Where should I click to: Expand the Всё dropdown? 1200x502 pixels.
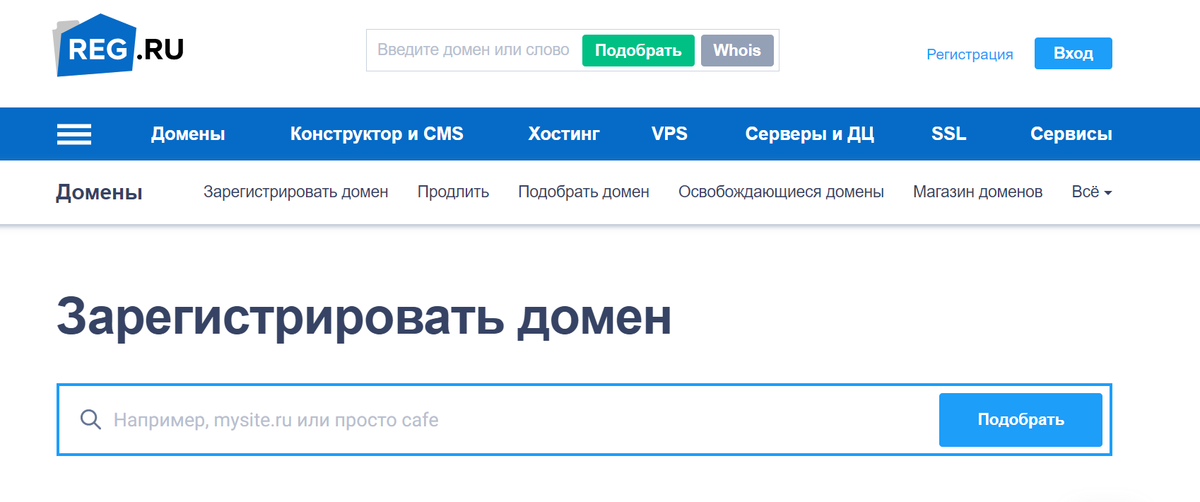coord(1092,192)
